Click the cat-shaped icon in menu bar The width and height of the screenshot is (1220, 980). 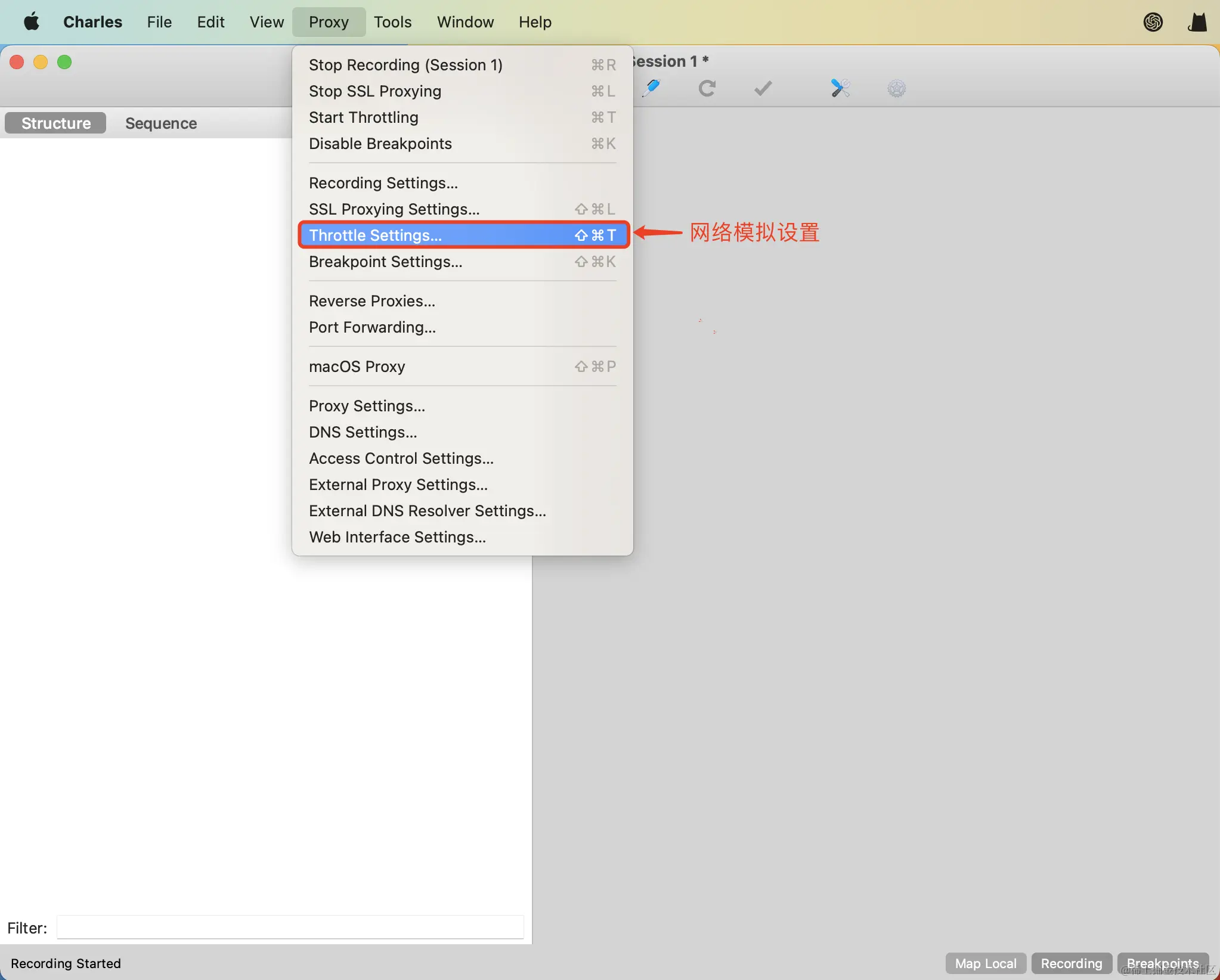click(x=1197, y=22)
